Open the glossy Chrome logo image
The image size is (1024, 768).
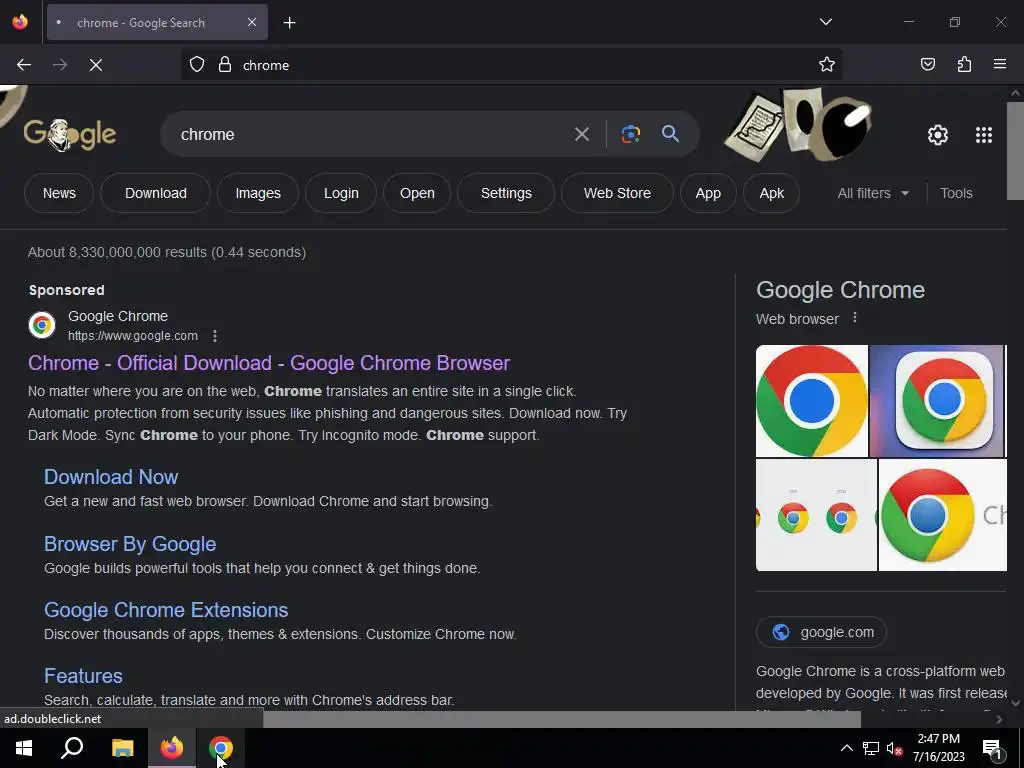click(942, 515)
